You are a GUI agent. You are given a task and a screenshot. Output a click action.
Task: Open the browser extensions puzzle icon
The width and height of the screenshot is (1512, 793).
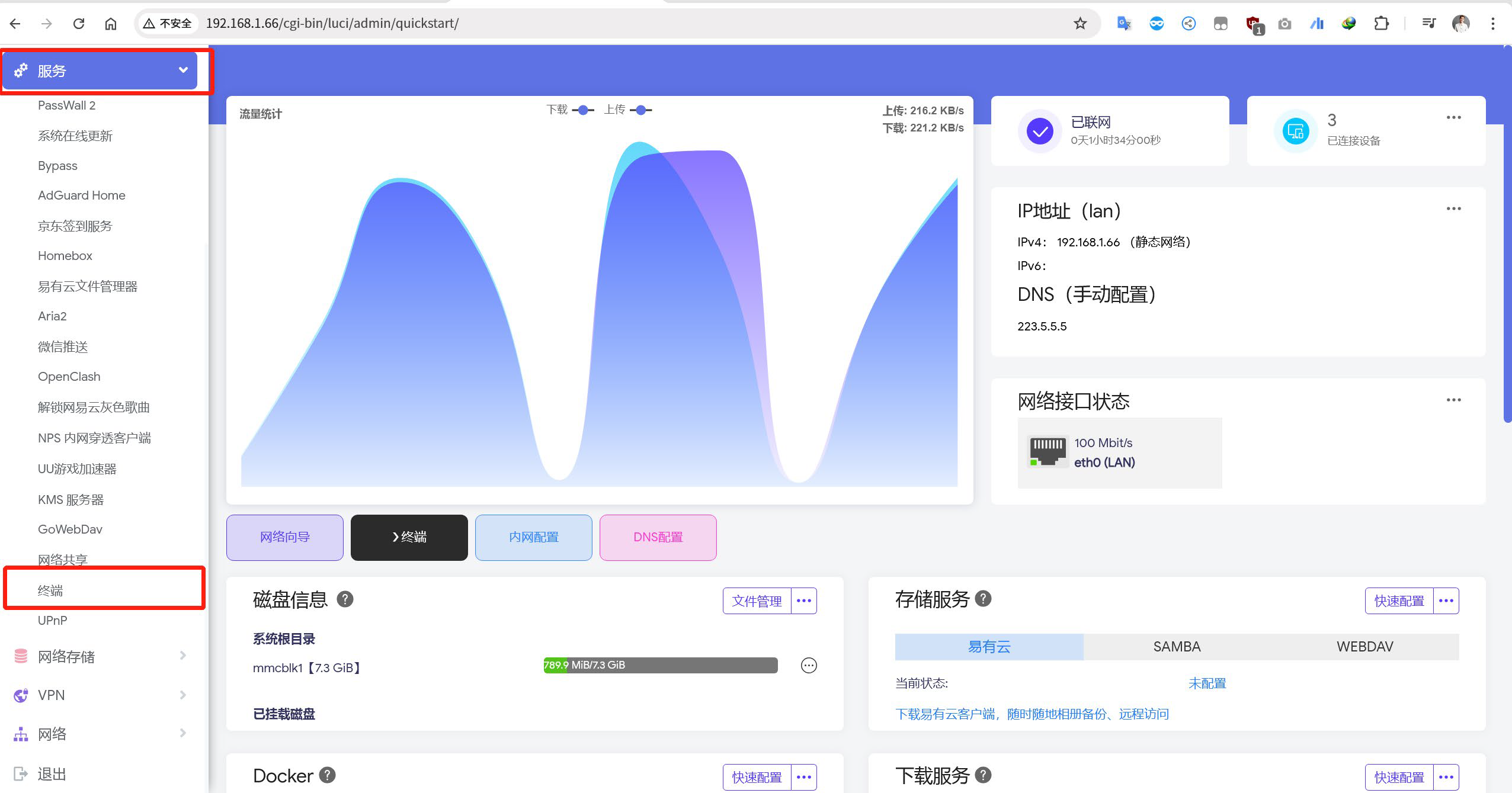1381,23
